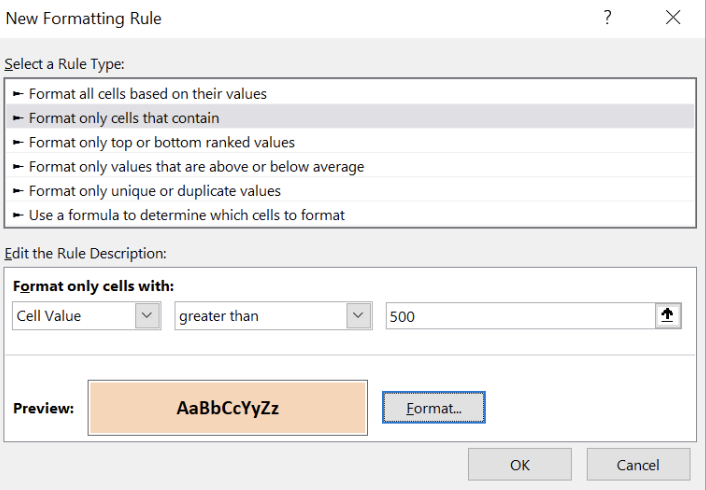
Task: Click the value input field containing 500
Action: coord(520,316)
